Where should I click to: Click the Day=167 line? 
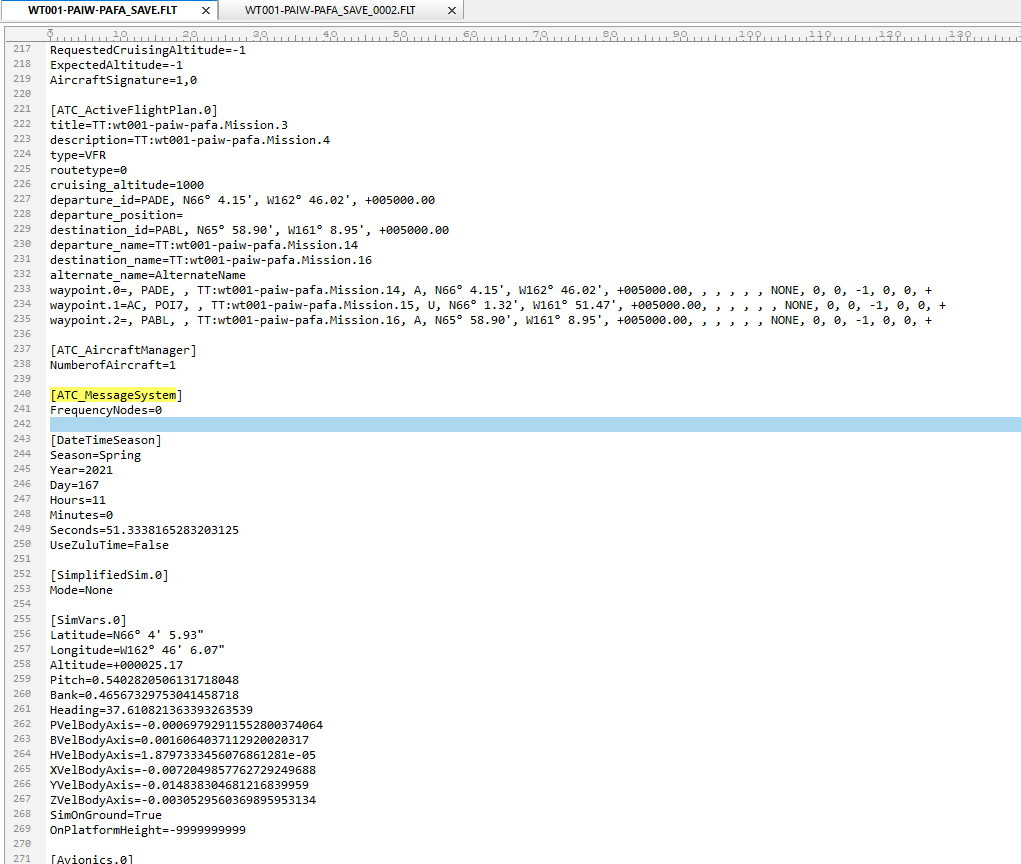click(x=74, y=485)
